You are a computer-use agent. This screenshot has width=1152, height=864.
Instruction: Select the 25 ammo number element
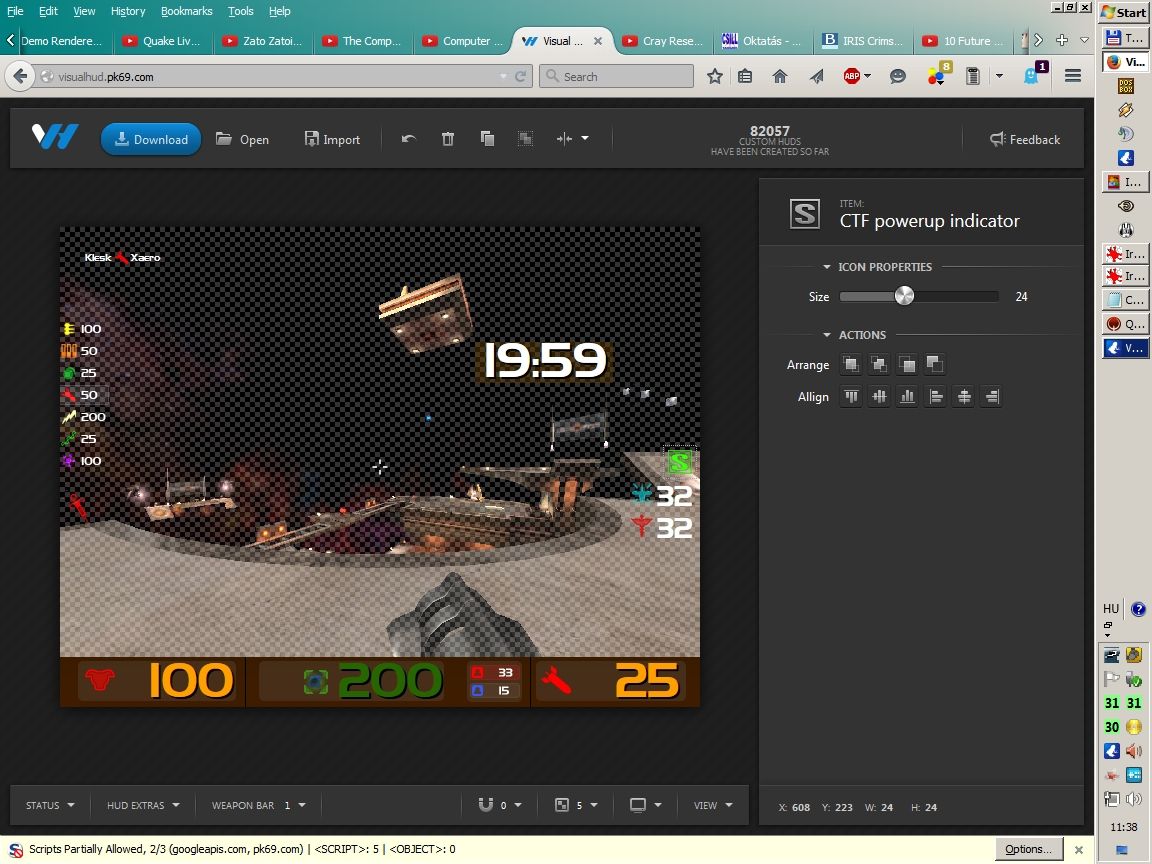[x=646, y=680]
